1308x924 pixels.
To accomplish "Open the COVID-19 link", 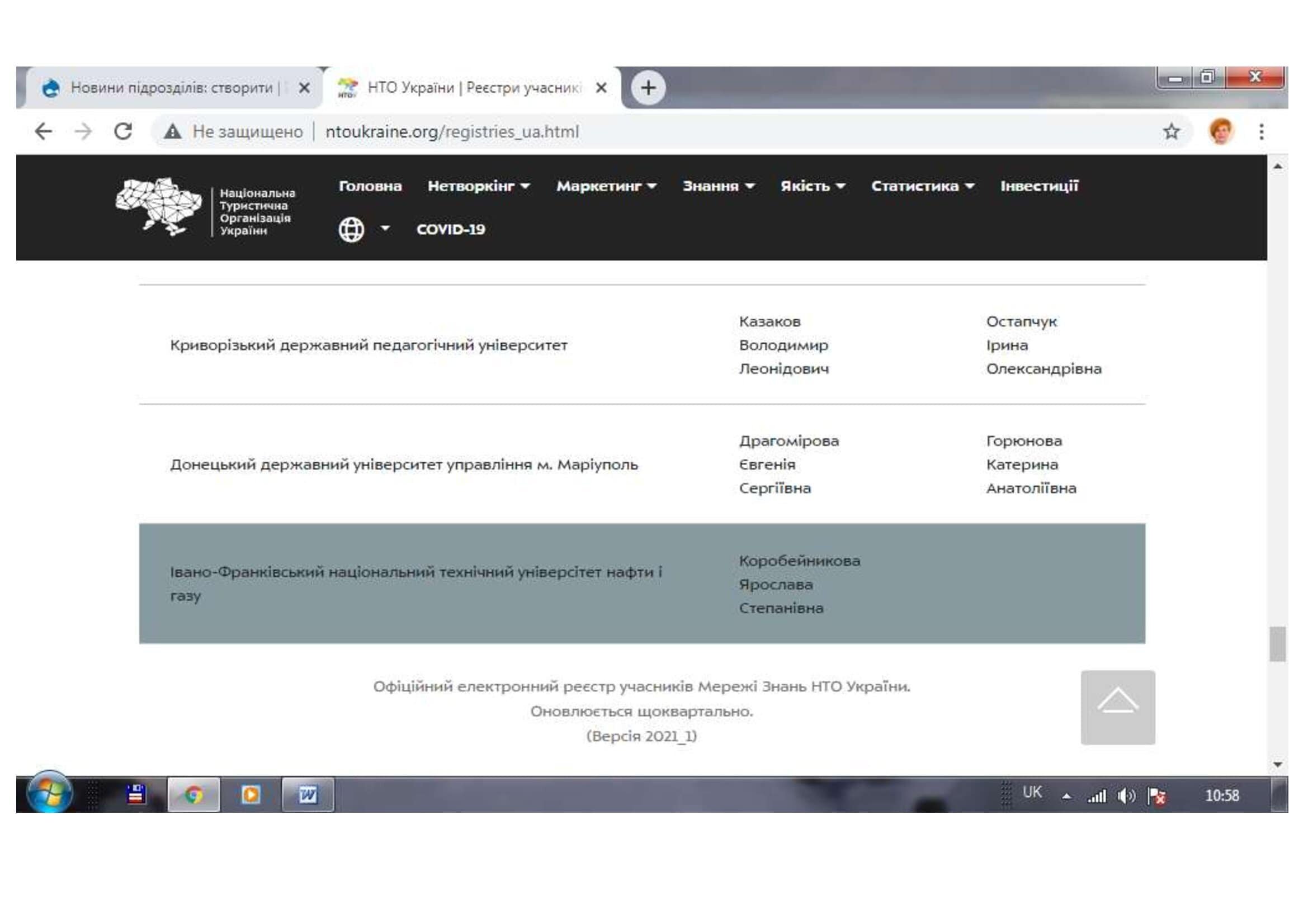I will click(x=451, y=229).
